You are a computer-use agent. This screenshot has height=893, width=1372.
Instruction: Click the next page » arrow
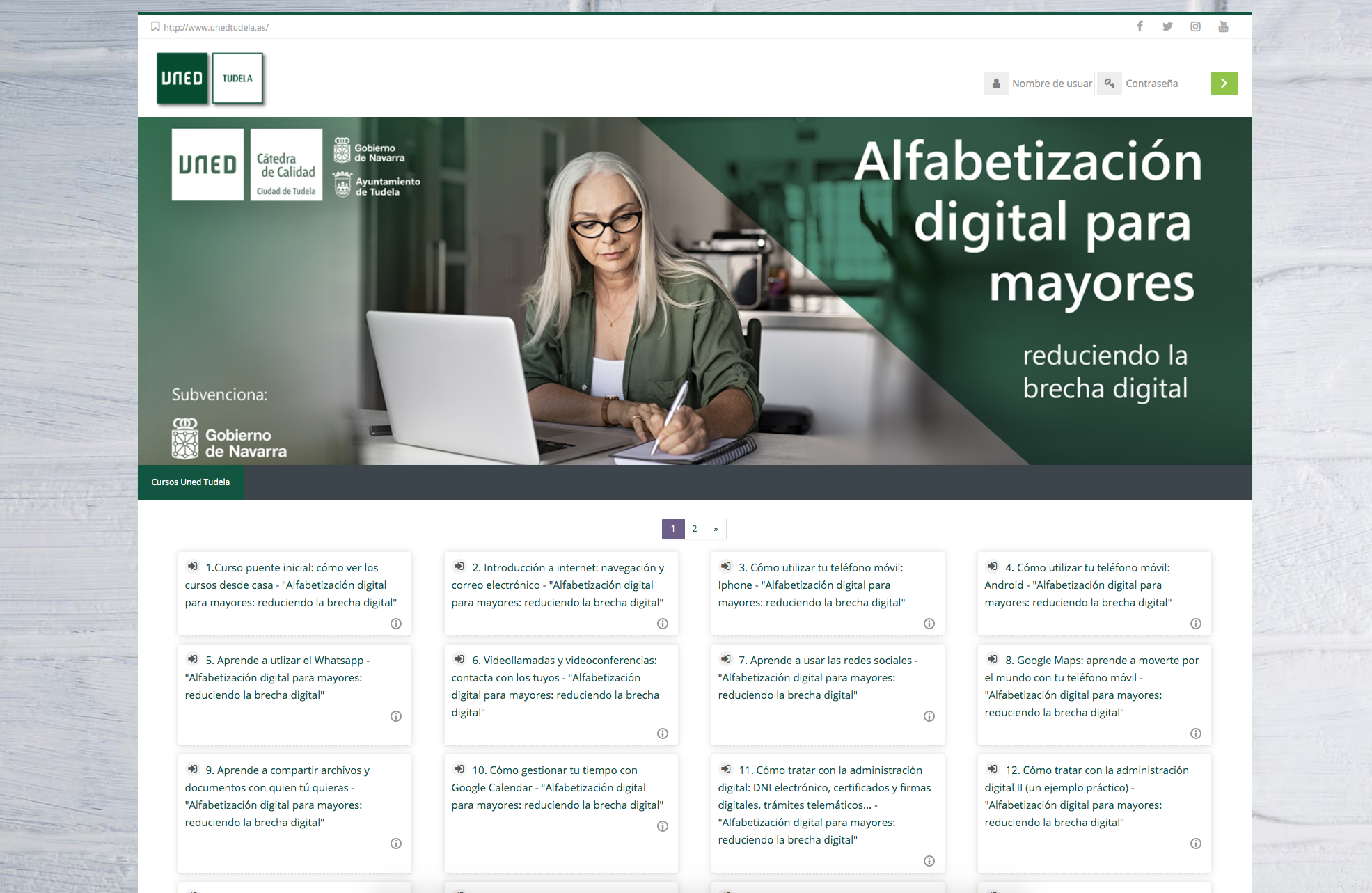pyautogui.click(x=716, y=529)
